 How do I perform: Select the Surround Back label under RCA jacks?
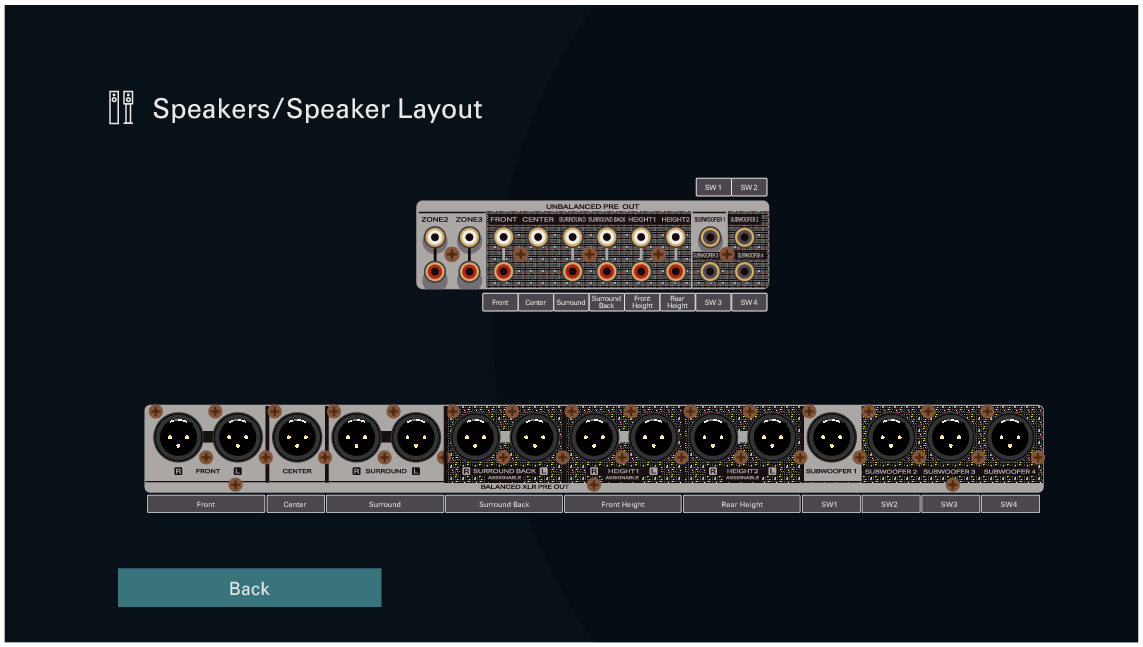pos(606,302)
